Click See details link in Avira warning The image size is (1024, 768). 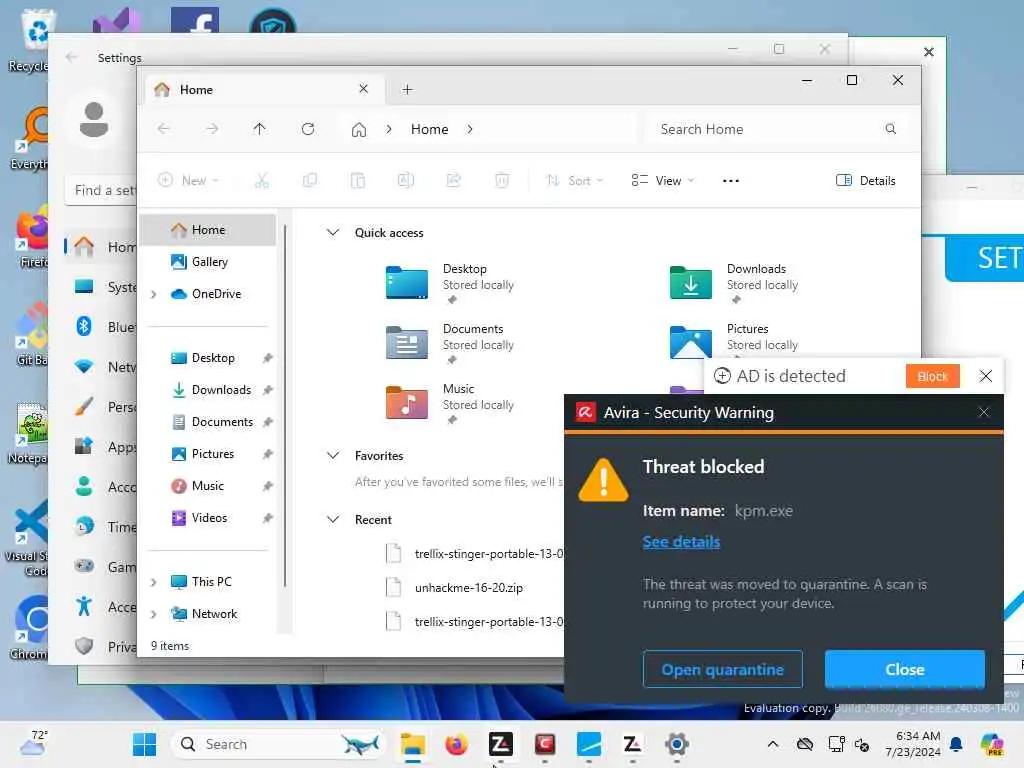click(681, 541)
